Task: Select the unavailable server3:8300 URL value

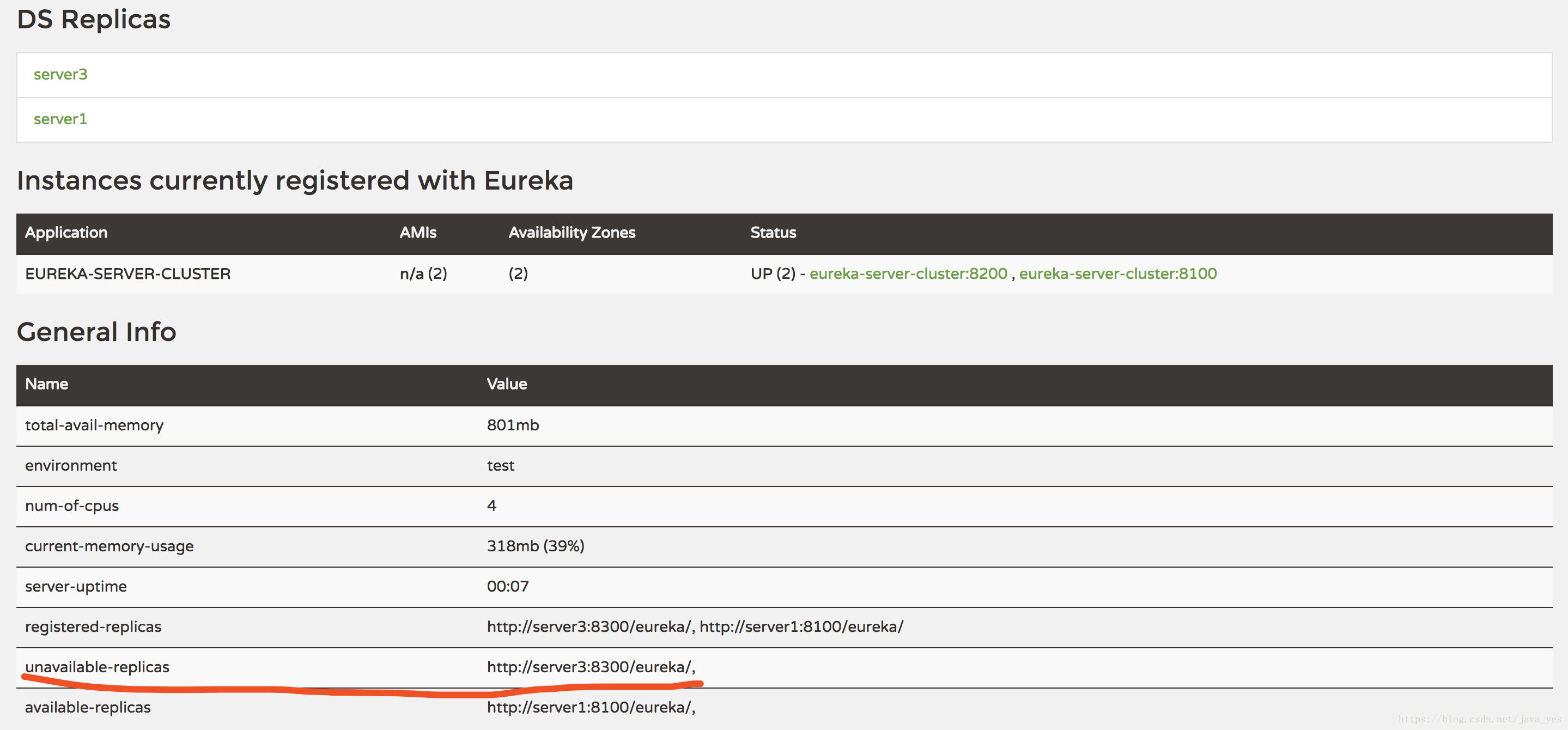Action: tap(591, 667)
